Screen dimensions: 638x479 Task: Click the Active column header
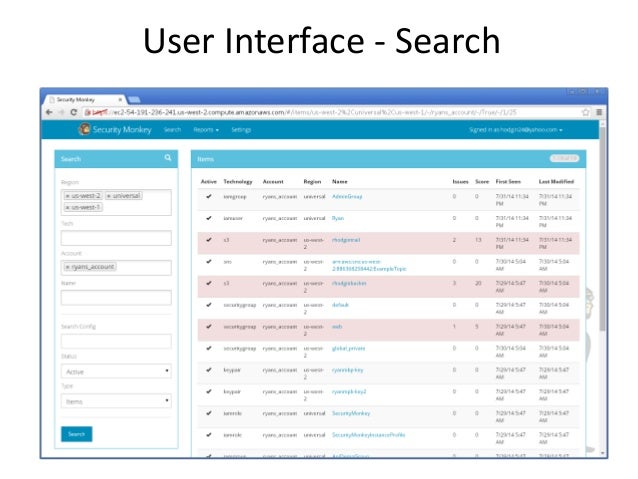(x=209, y=182)
